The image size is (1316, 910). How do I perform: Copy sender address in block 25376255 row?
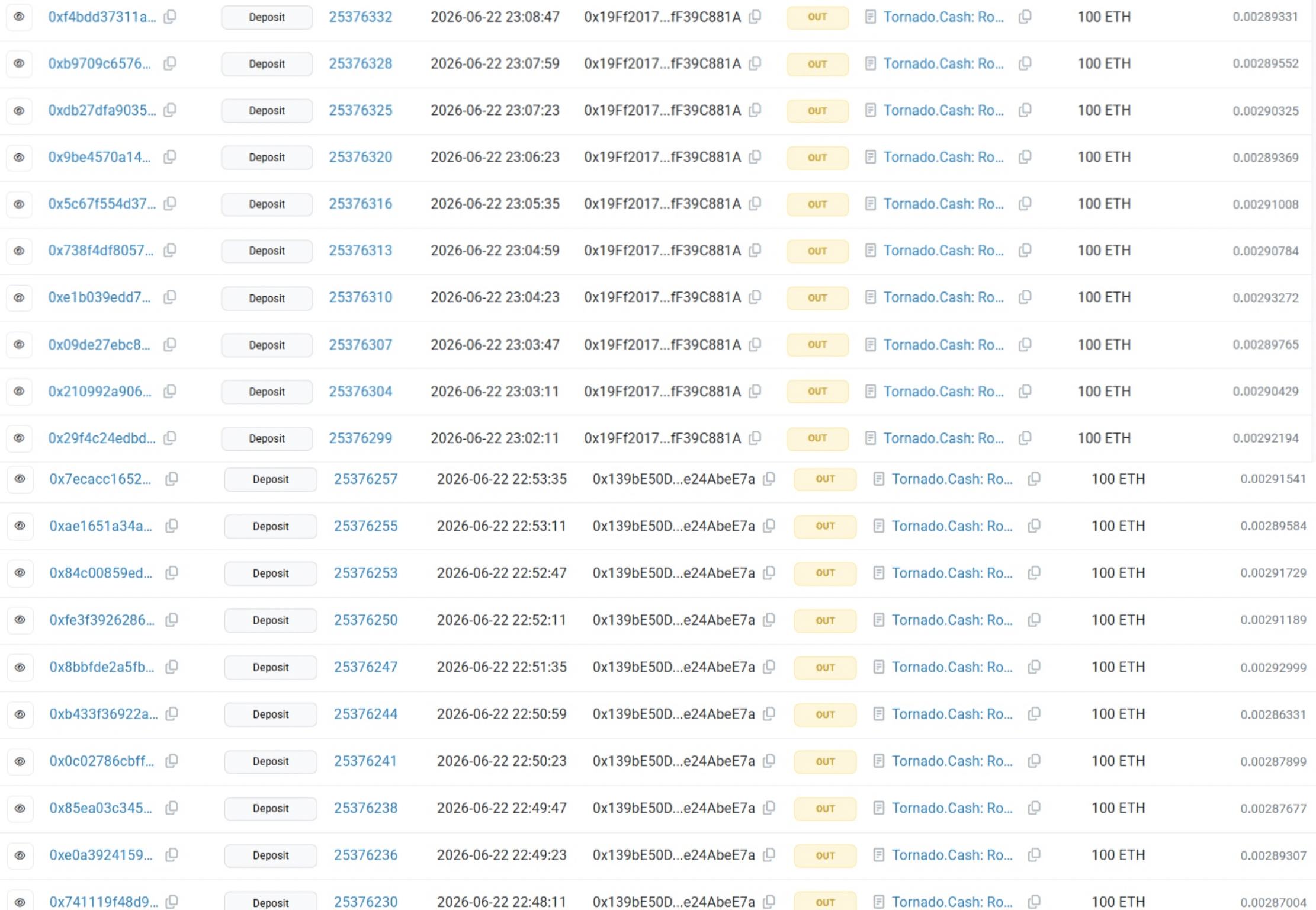[x=769, y=526]
